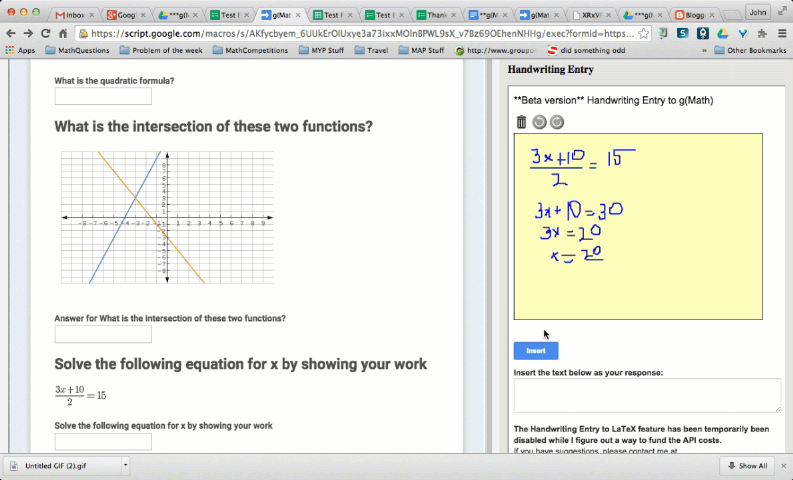Go back with browser back arrow

tap(11, 33)
